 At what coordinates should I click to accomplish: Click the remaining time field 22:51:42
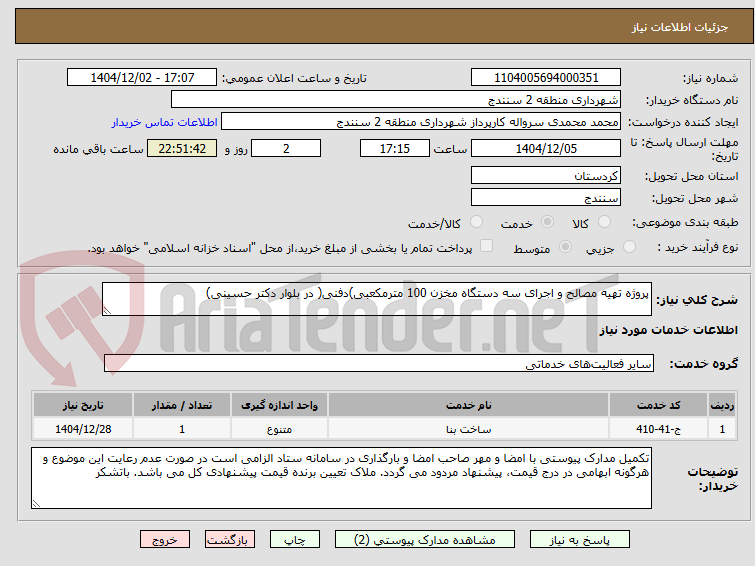pyautogui.click(x=182, y=148)
